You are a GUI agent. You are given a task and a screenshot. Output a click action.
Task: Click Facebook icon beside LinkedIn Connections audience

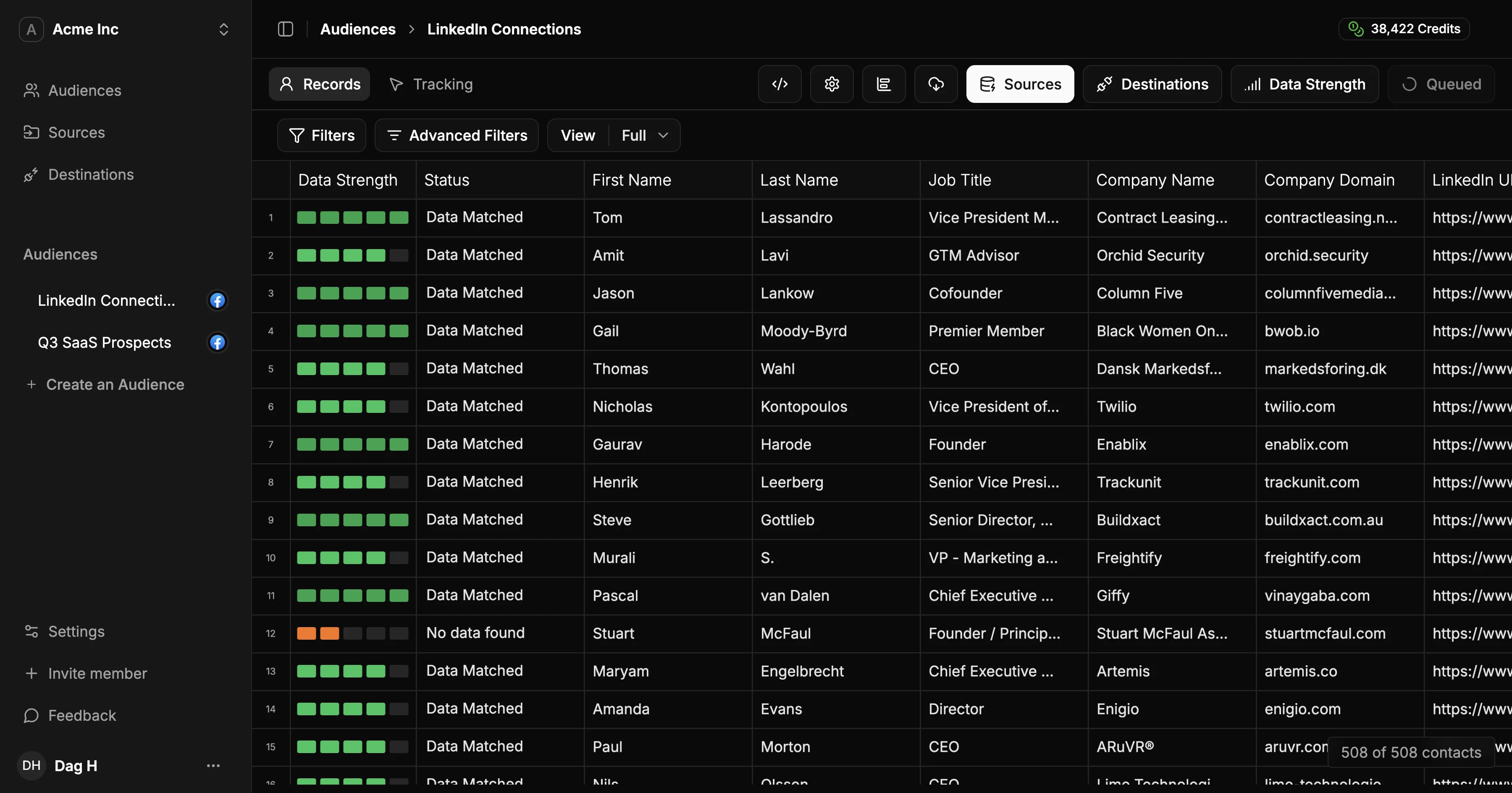pos(218,301)
